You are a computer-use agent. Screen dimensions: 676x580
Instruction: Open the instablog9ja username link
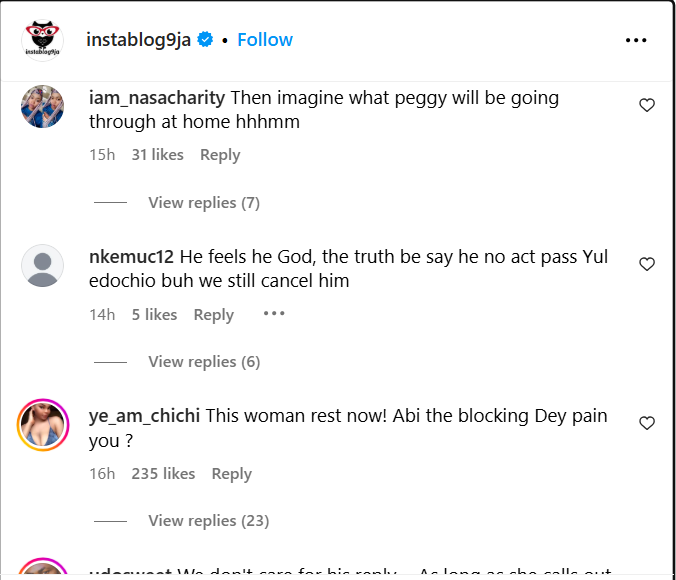coord(139,40)
